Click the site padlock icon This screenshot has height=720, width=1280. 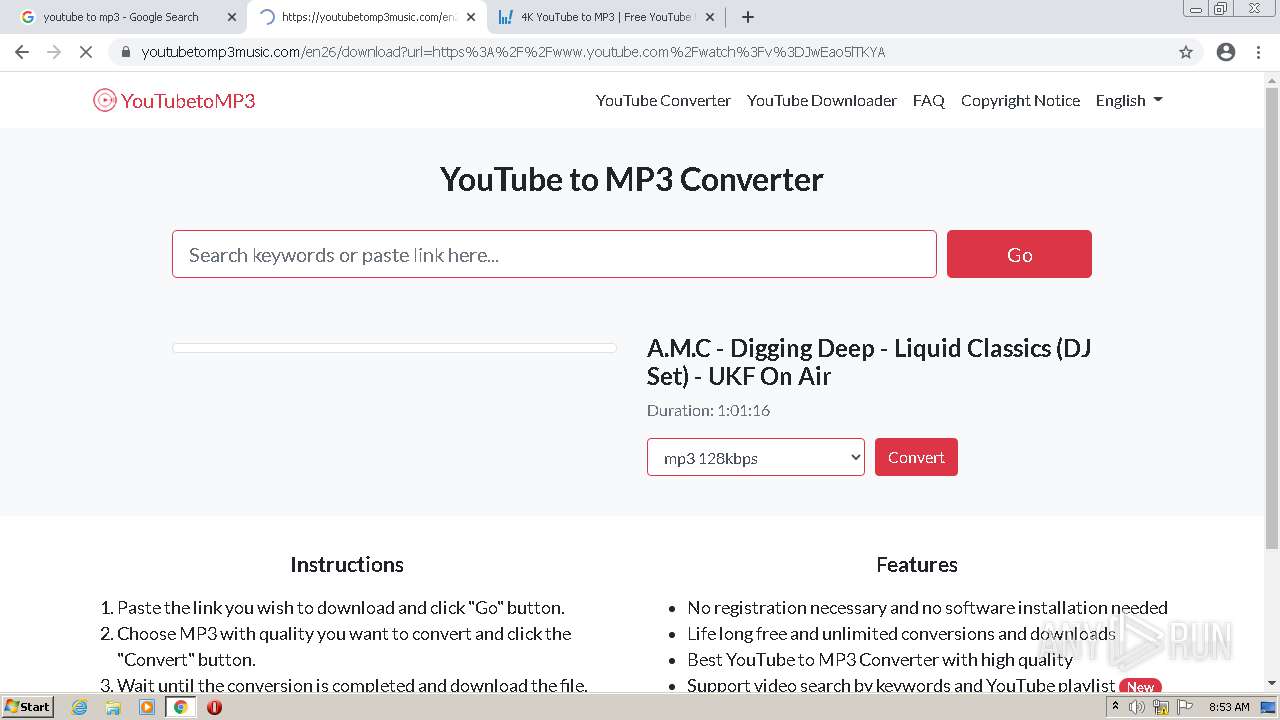126,52
